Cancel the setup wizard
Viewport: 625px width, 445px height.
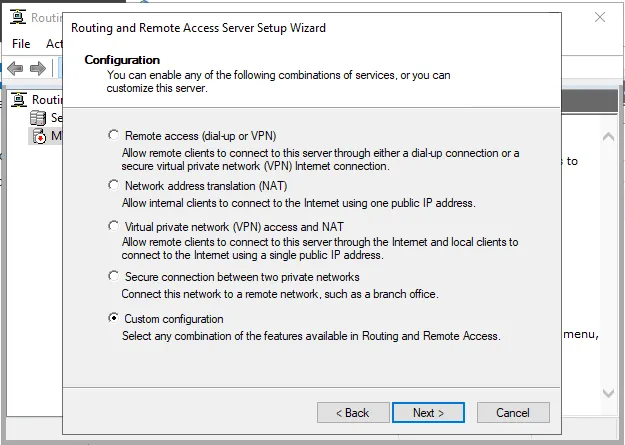tap(513, 412)
